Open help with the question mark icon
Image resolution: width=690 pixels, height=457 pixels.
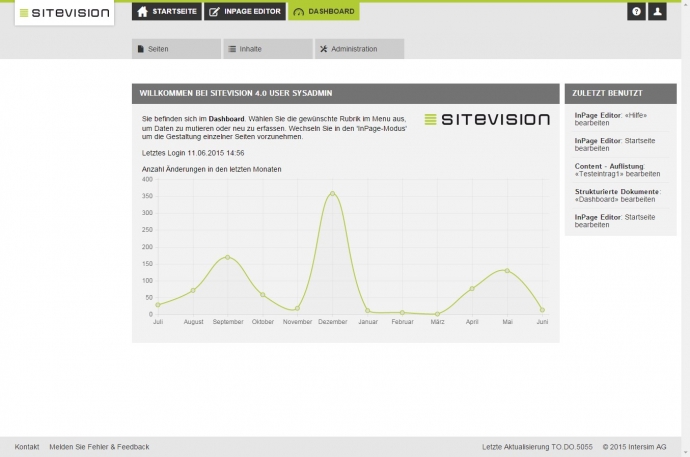coord(636,11)
